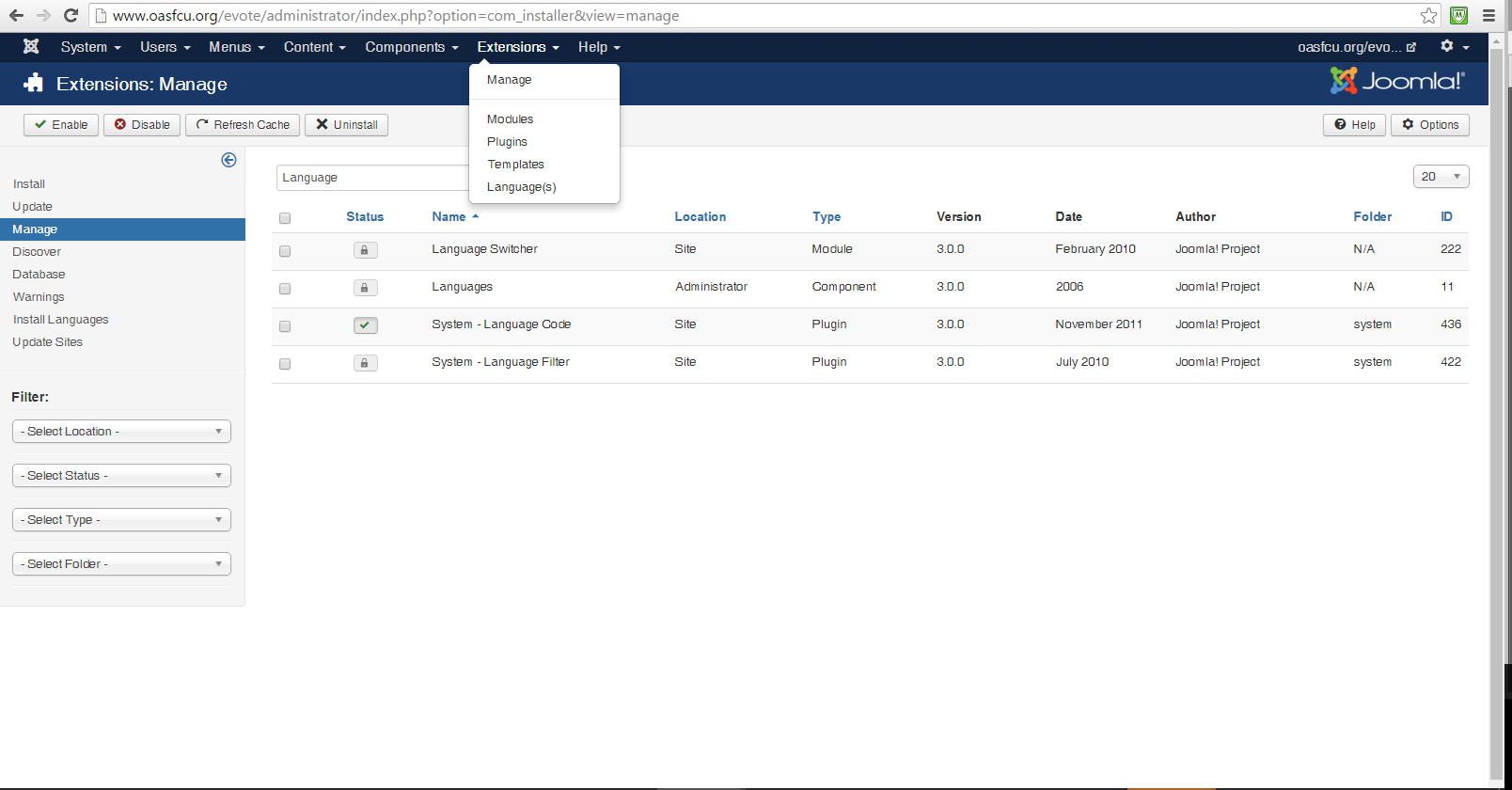The width and height of the screenshot is (1512, 790).
Task: Open the System menu
Action: (x=90, y=47)
